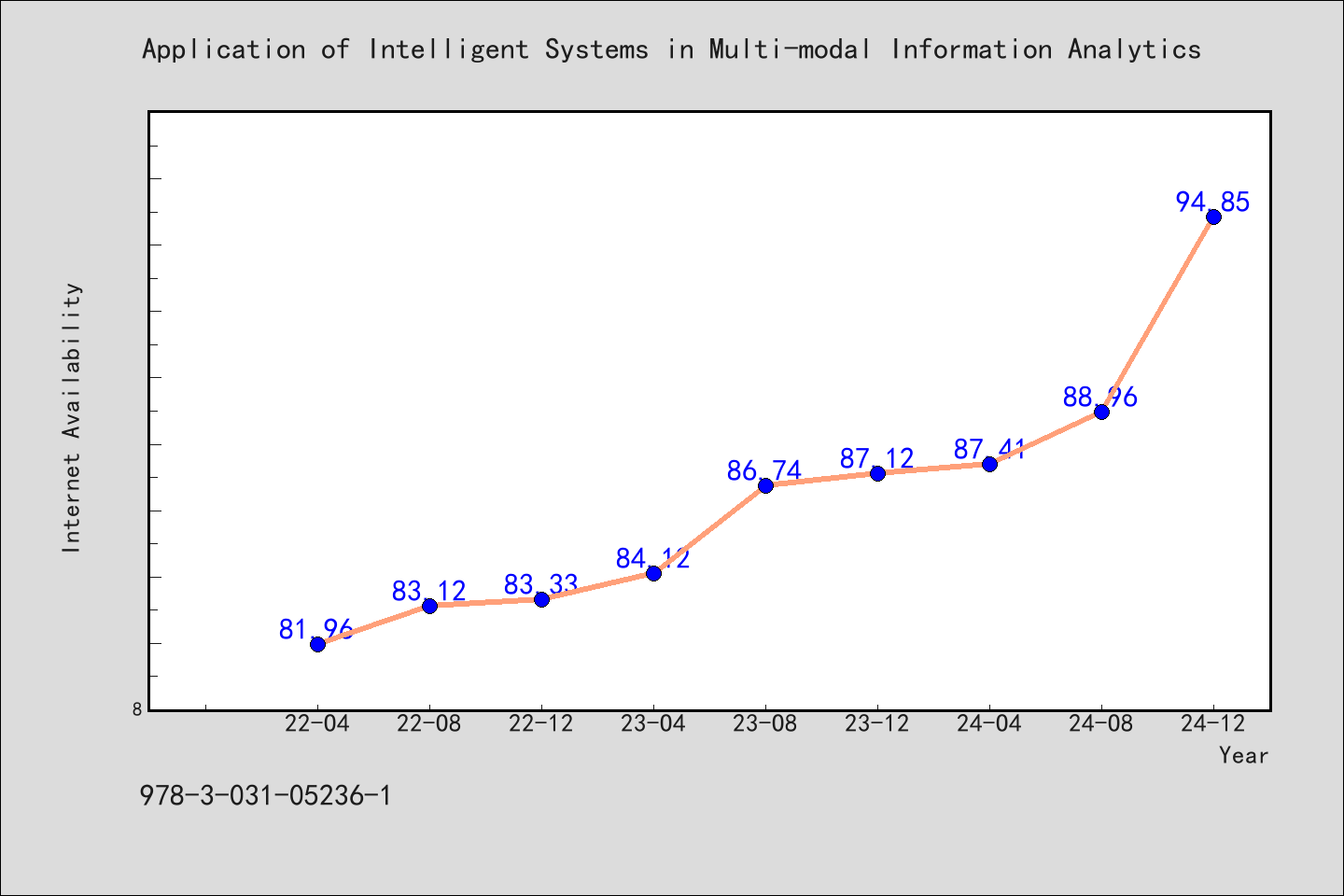Click the Internet Availability axis title
The image size is (1344, 896).
click(72, 417)
